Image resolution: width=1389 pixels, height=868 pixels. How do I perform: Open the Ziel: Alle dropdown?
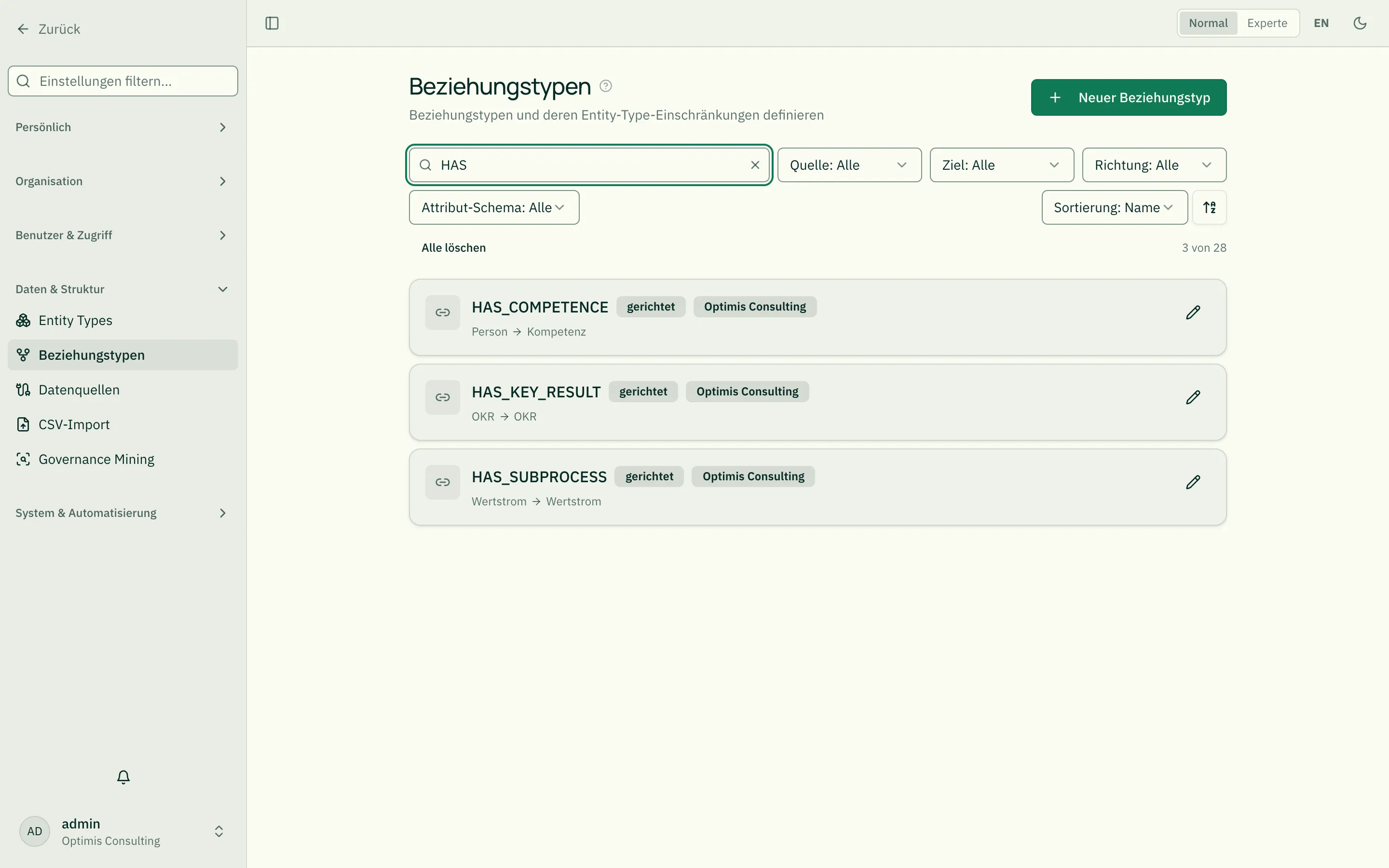coord(1002,165)
